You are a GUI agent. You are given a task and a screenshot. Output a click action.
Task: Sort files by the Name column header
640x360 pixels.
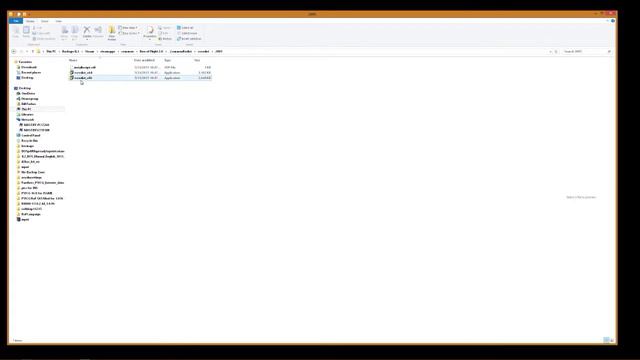73,60
